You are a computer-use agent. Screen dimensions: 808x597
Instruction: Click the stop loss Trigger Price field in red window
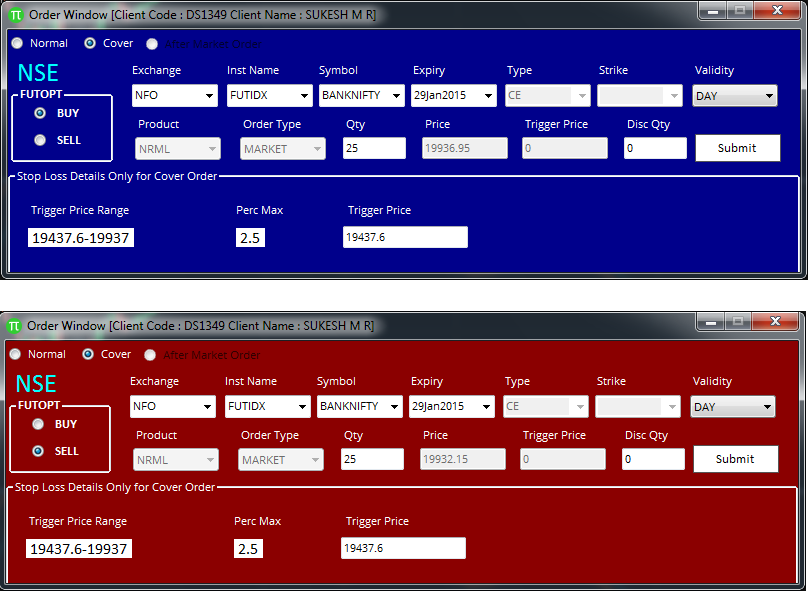pos(403,548)
